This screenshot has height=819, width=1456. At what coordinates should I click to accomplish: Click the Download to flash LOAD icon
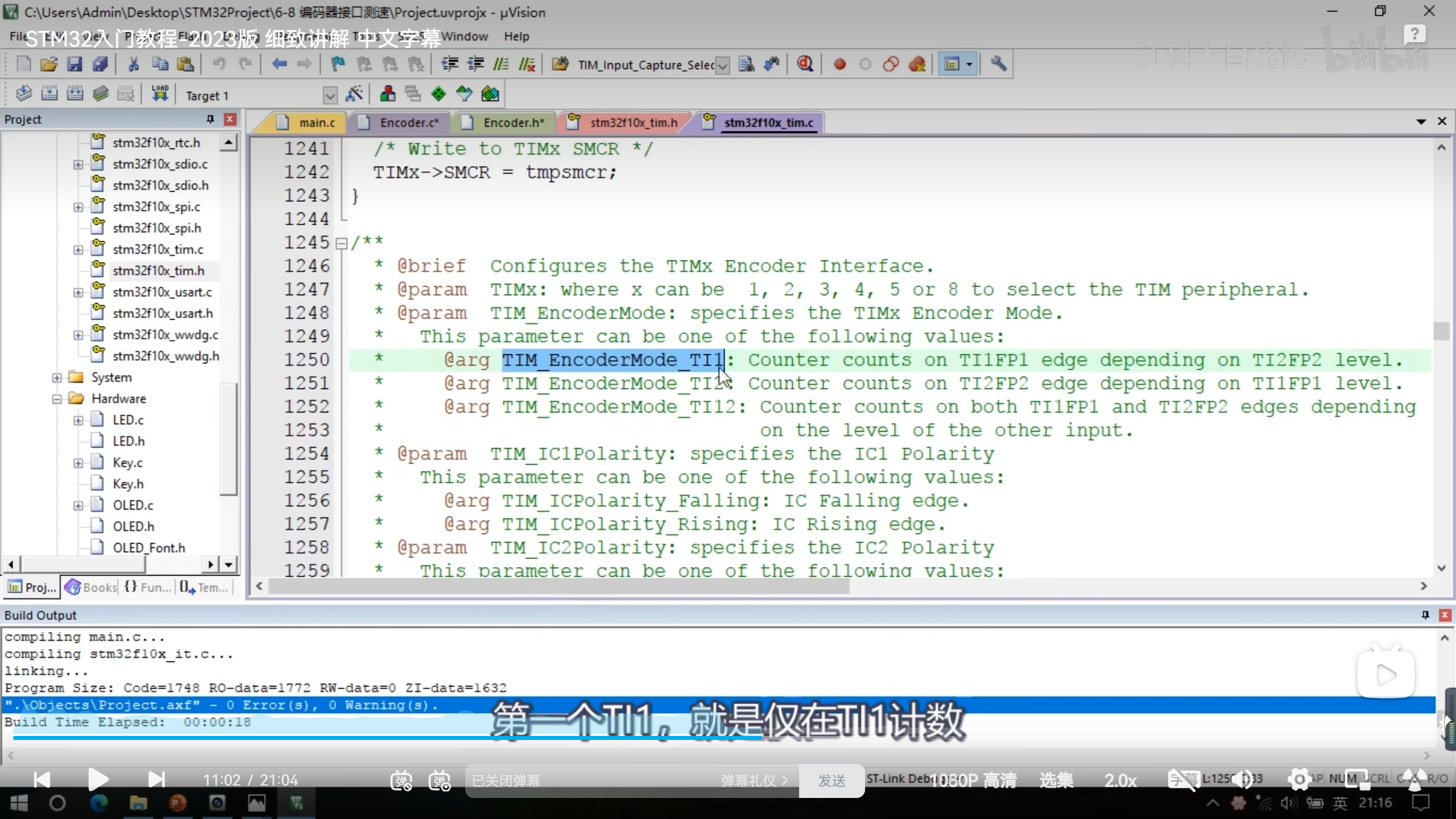click(x=160, y=94)
